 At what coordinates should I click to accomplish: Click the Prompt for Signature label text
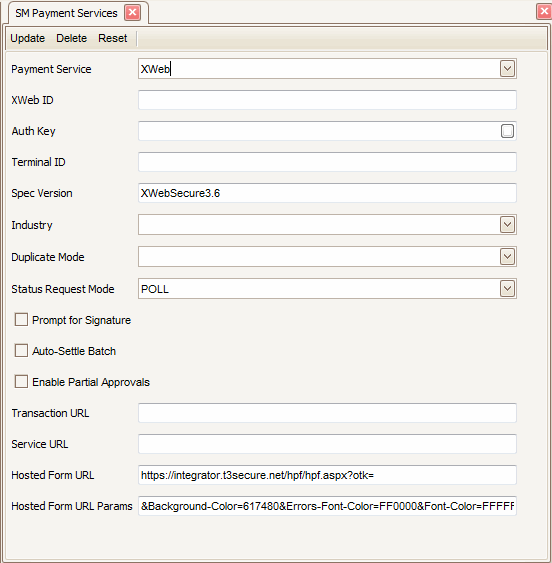pyautogui.click(x=82, y=320)
